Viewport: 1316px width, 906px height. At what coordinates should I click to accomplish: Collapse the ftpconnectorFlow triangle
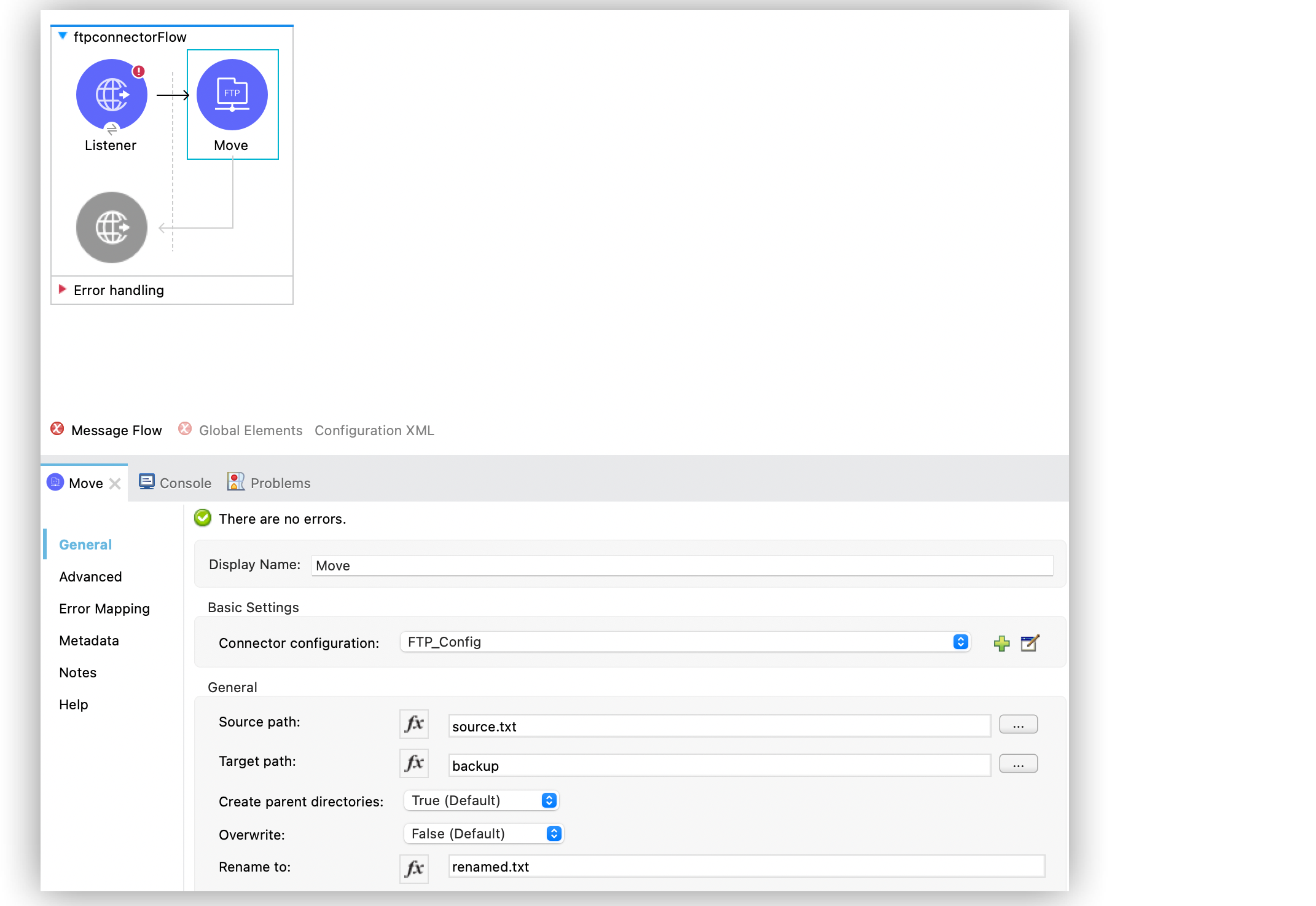coord(63,36)
